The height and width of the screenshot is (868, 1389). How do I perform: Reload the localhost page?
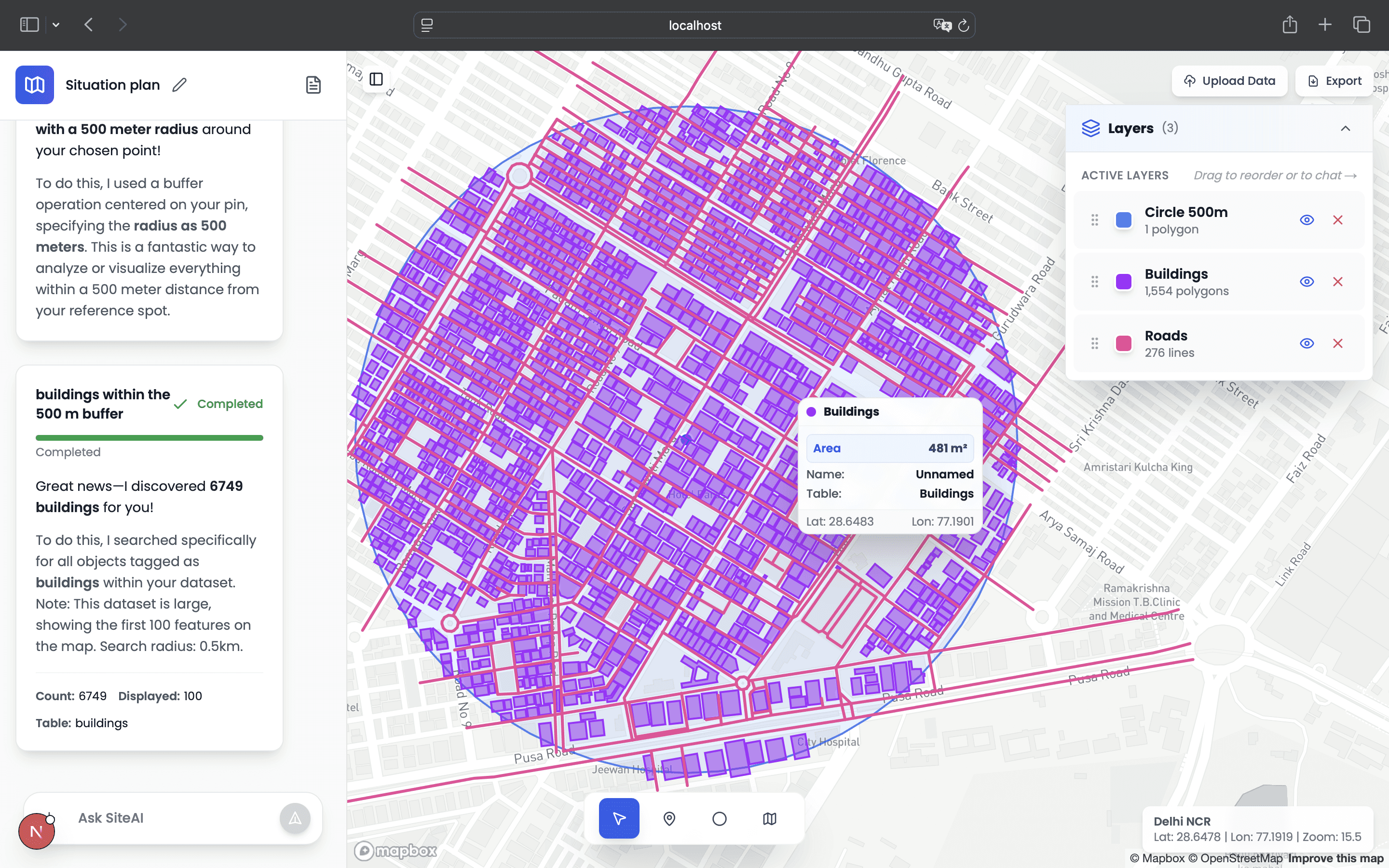click(964, 25)
